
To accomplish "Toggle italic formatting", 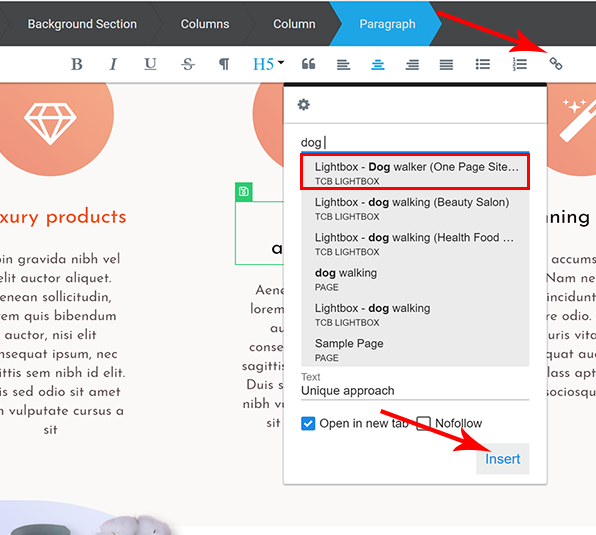I will pyautogui.click(x=113, y=64).
